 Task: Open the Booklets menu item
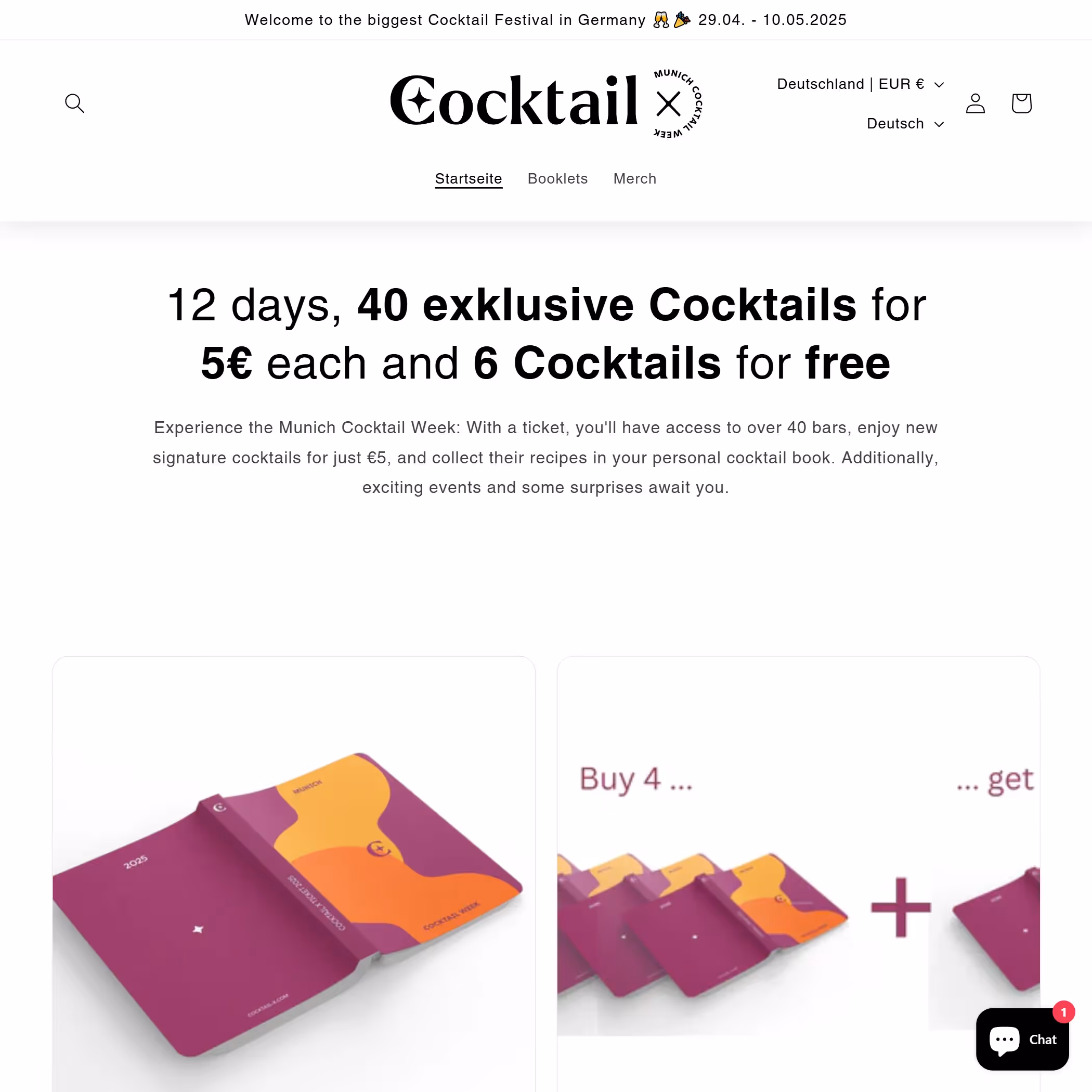(x=557, y=178)
